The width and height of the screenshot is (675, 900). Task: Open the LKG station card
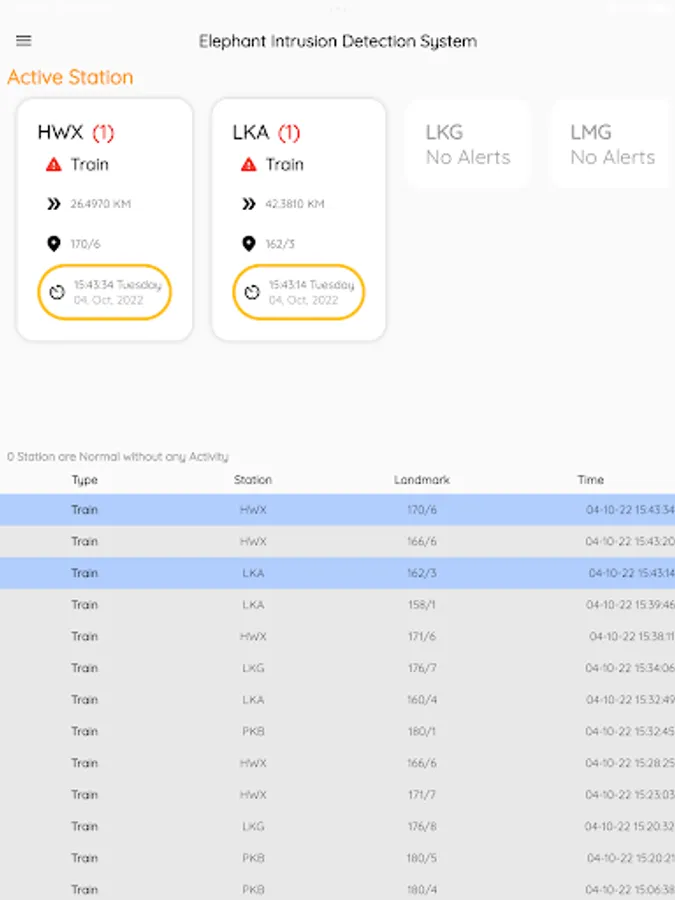click(x=468, y=144)
